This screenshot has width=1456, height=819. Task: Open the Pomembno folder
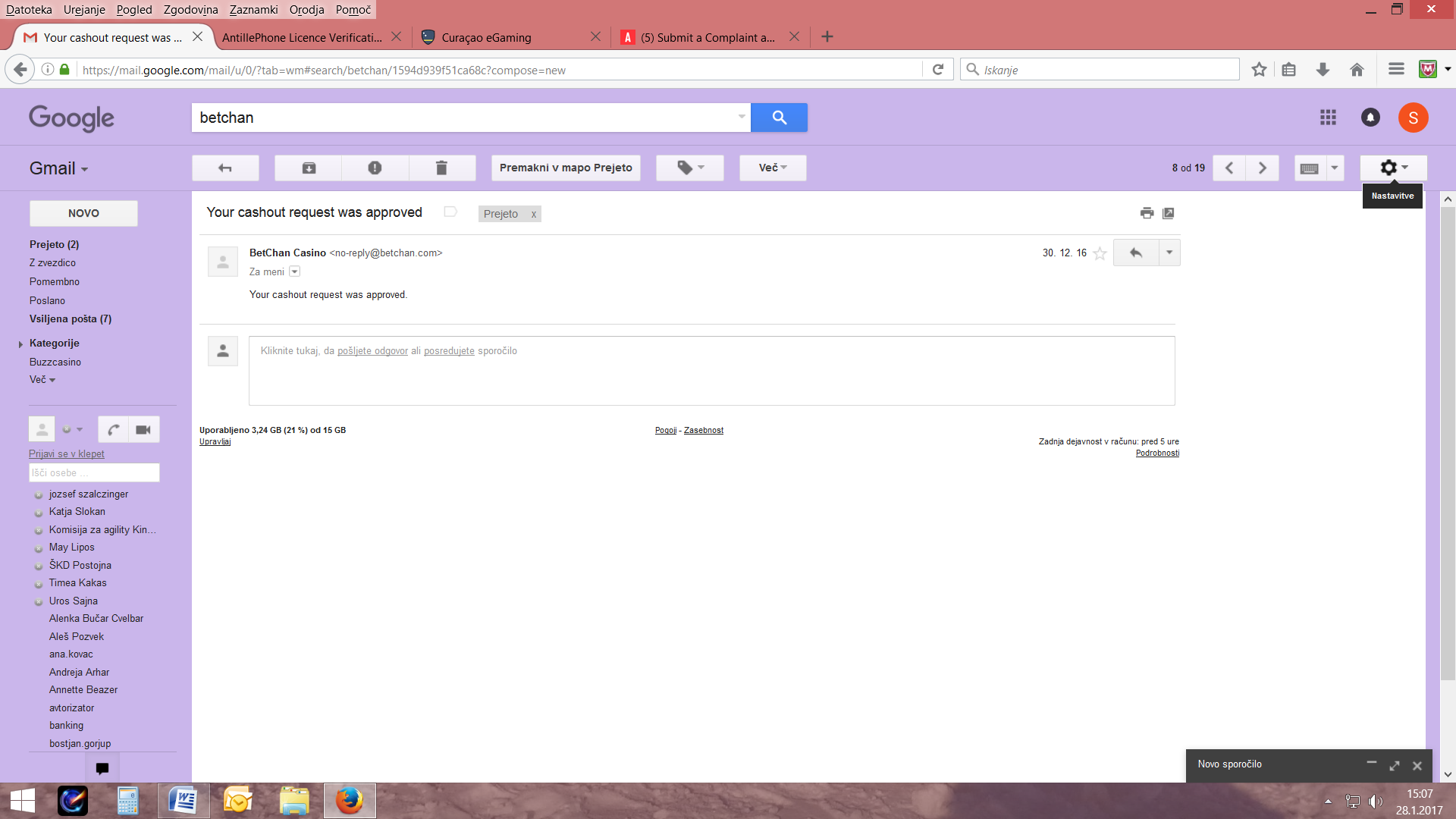[x=55, y=281]
